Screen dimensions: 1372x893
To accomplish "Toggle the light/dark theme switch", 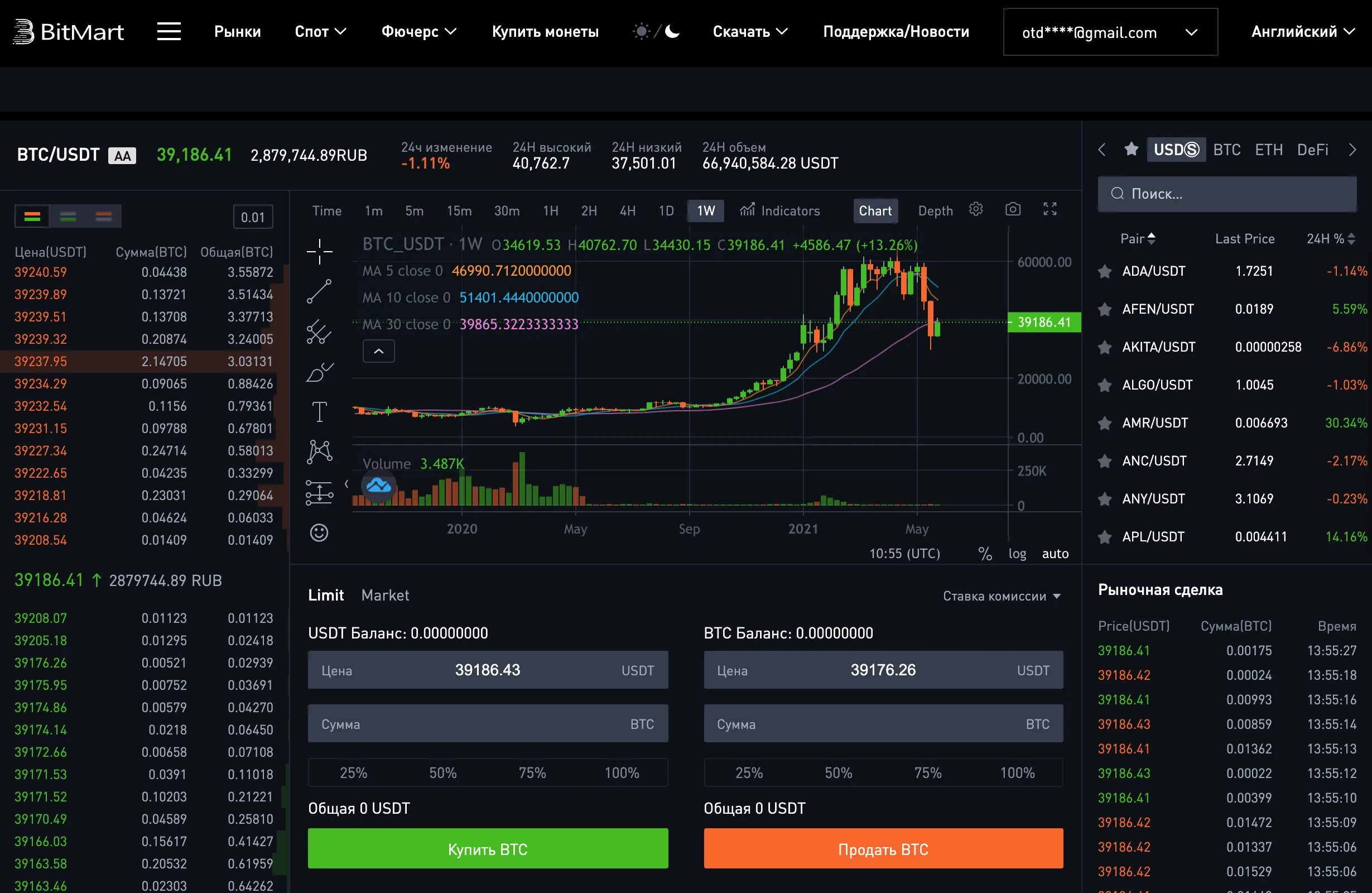I will [656, 31].
